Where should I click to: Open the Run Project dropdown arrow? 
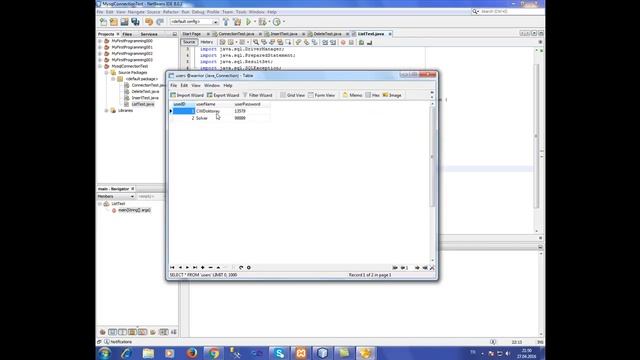255,22
